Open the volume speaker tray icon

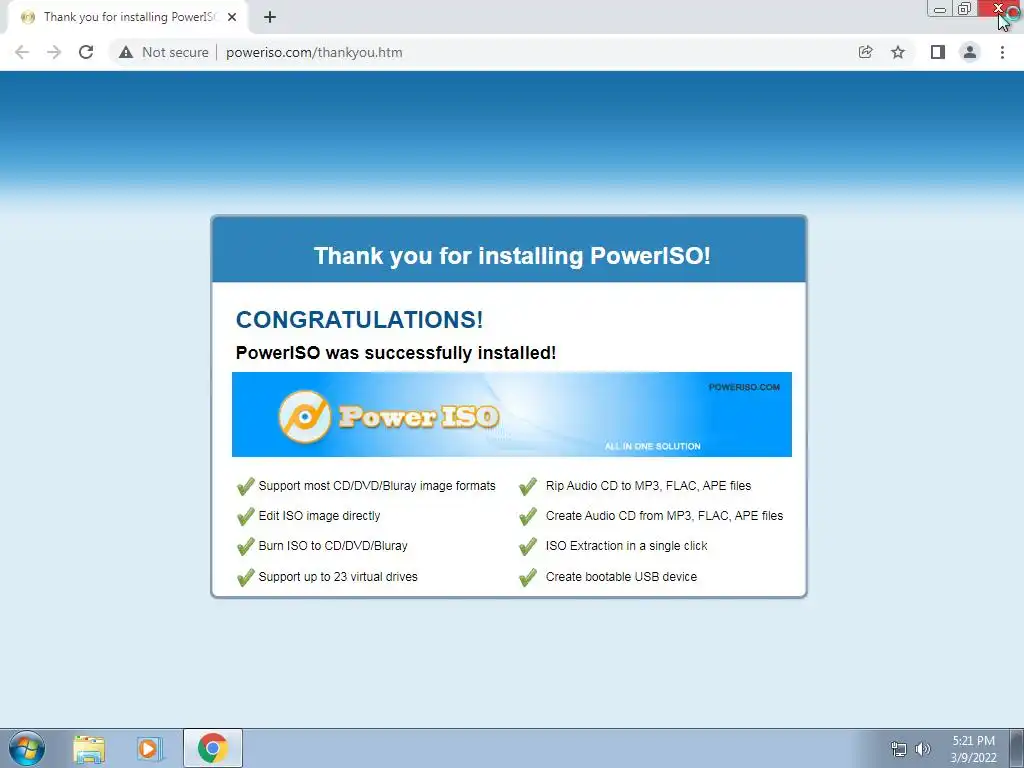coord(922,749)
